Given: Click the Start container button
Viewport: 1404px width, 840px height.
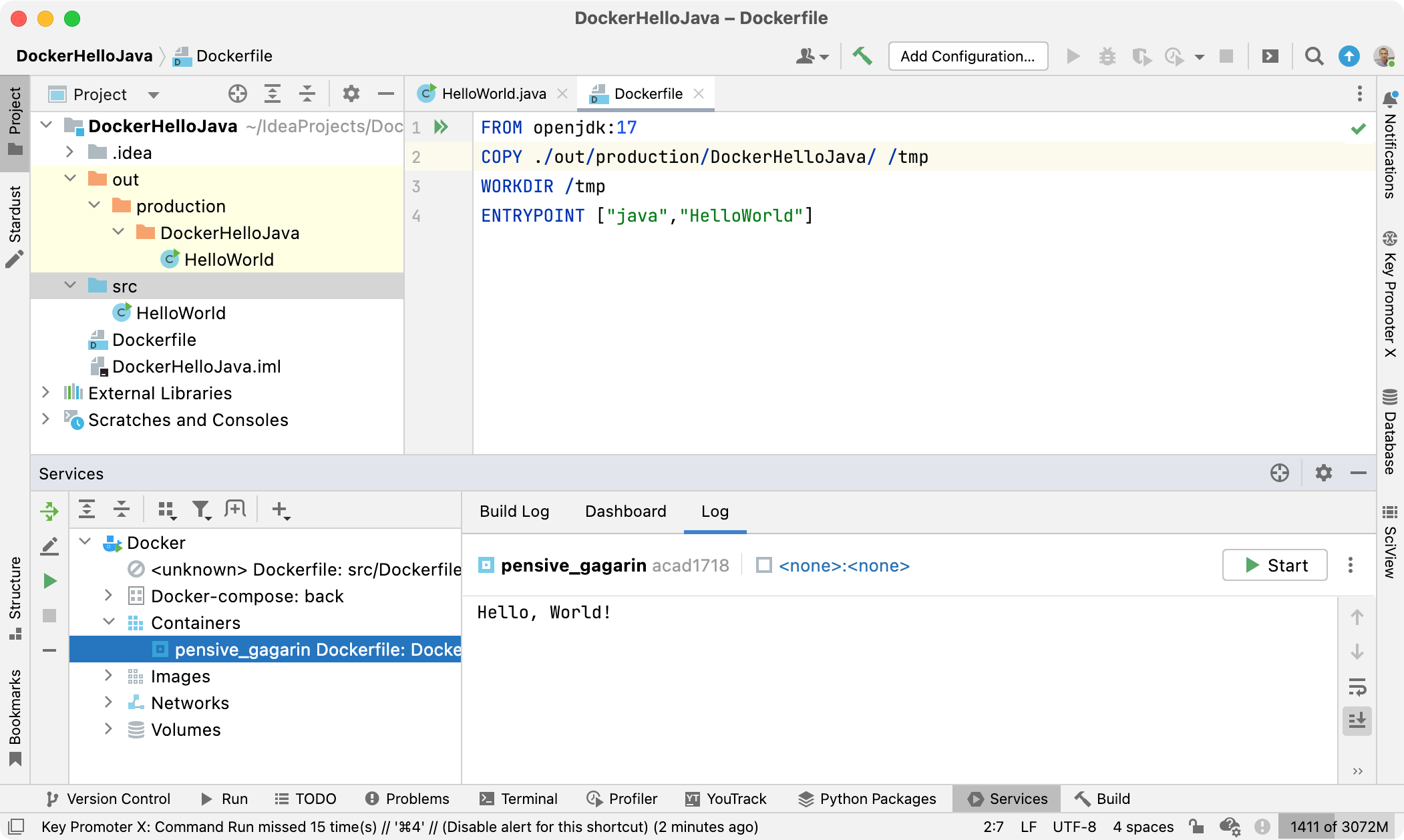Looking at the screenshot, I should (1274, 566).
